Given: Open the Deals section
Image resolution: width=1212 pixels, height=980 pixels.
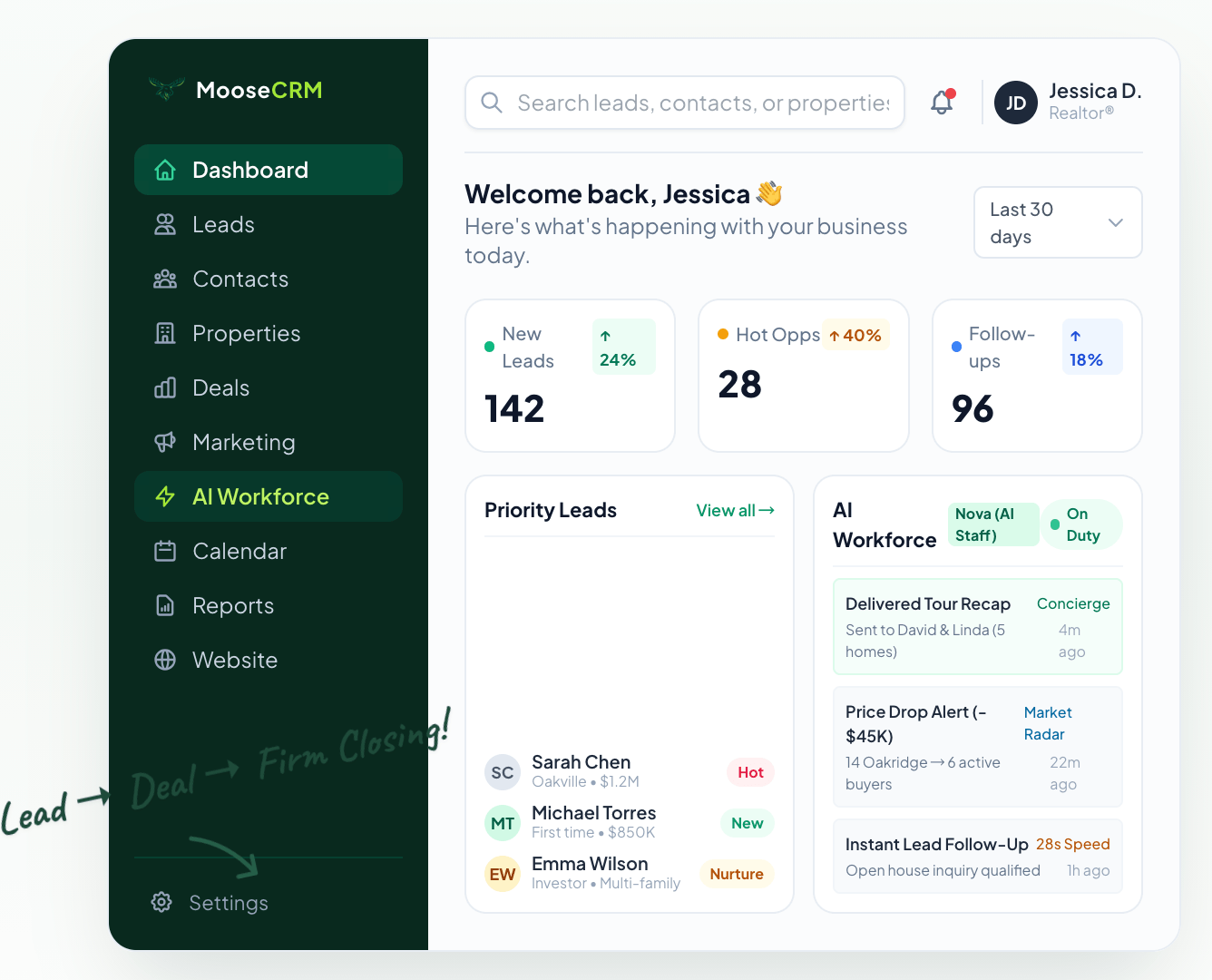Looking at the screenshot, I should point(269,387).
